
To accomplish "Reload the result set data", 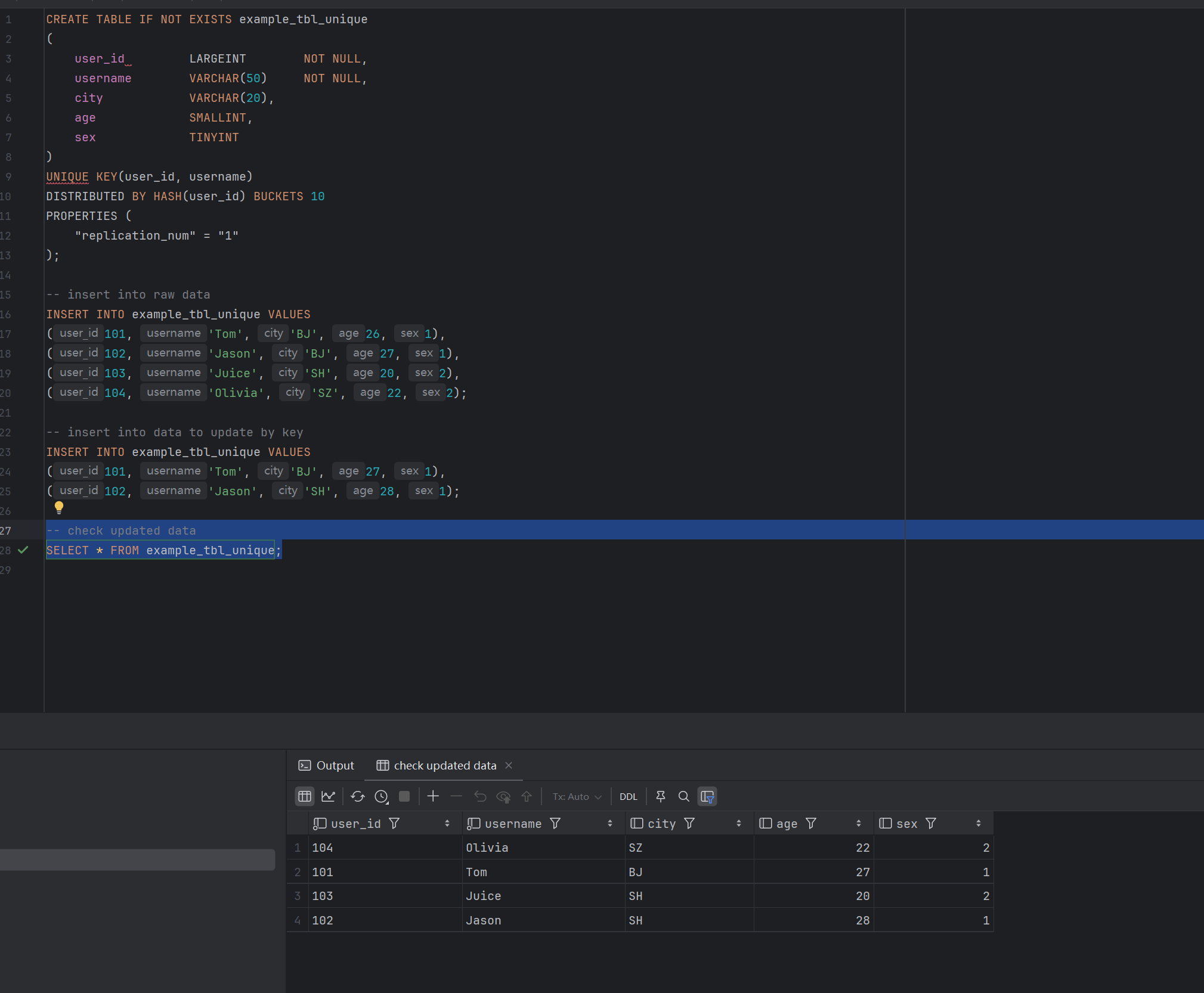I will click(x=357, y=796).
